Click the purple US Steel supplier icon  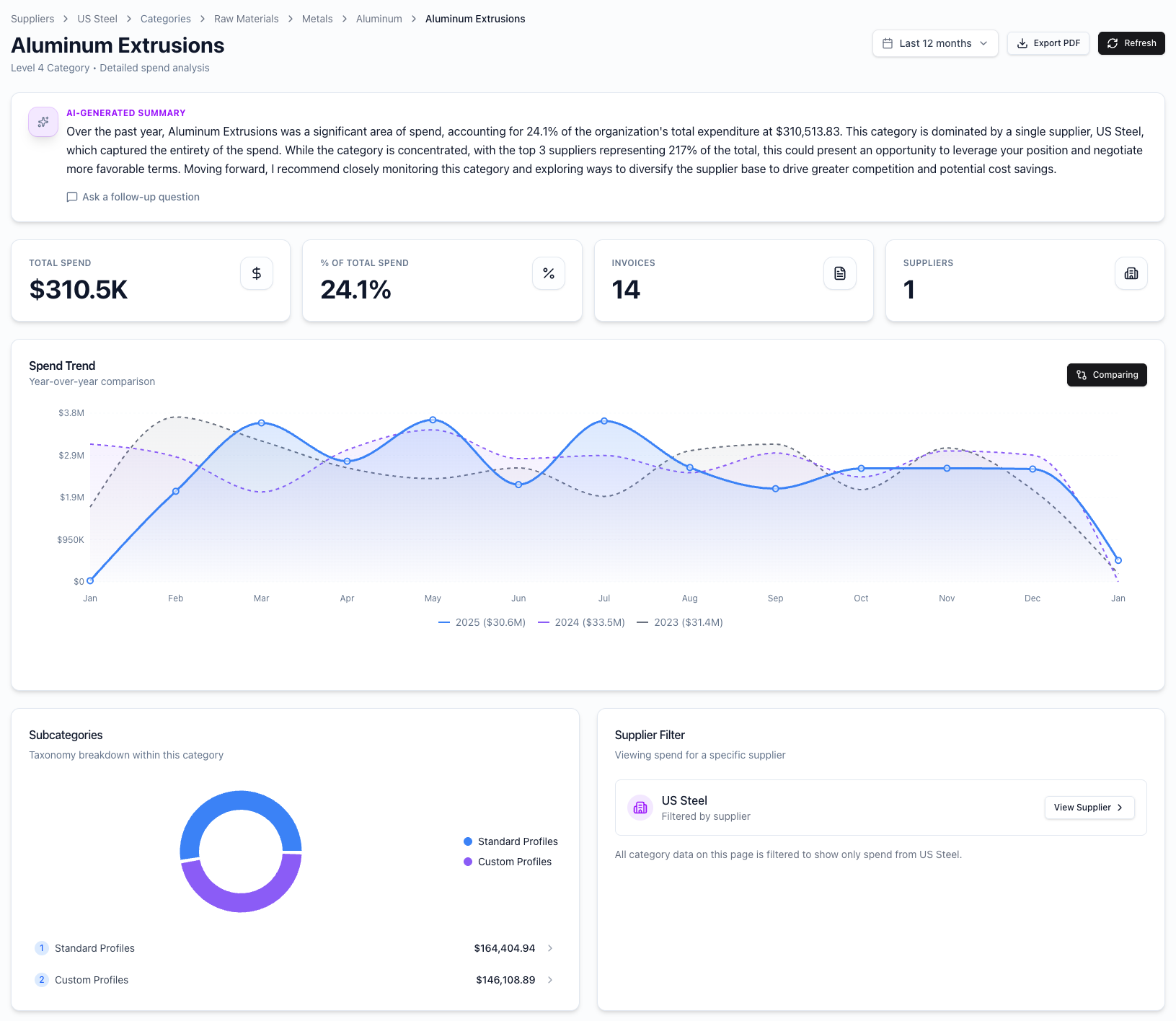(x=640, y=808)
